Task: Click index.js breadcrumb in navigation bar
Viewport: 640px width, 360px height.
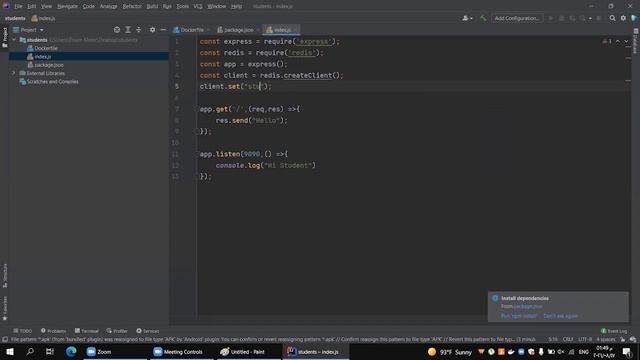Action: coord(43,18)
